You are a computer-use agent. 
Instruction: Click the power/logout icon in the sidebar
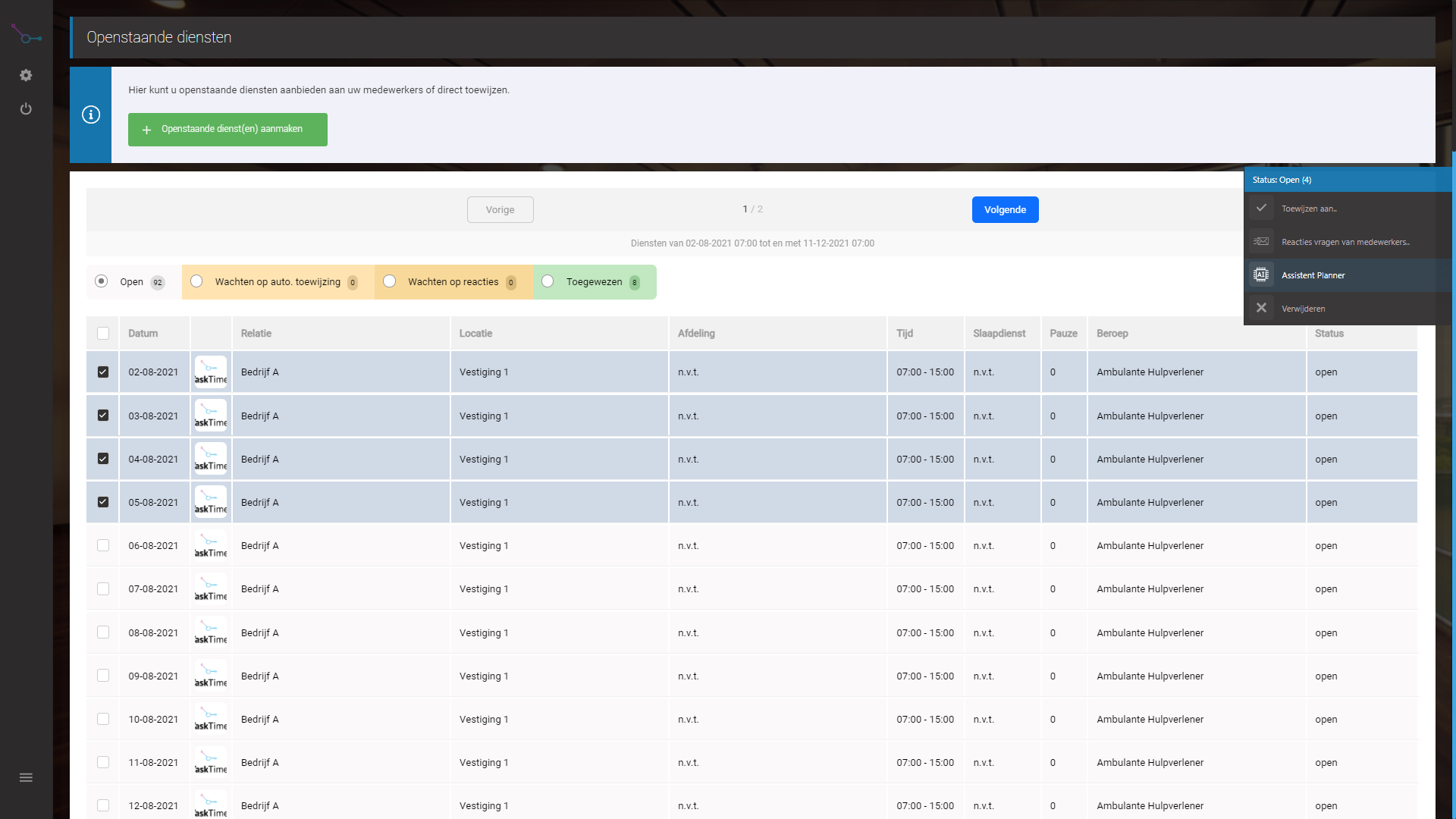coord(26,108)
